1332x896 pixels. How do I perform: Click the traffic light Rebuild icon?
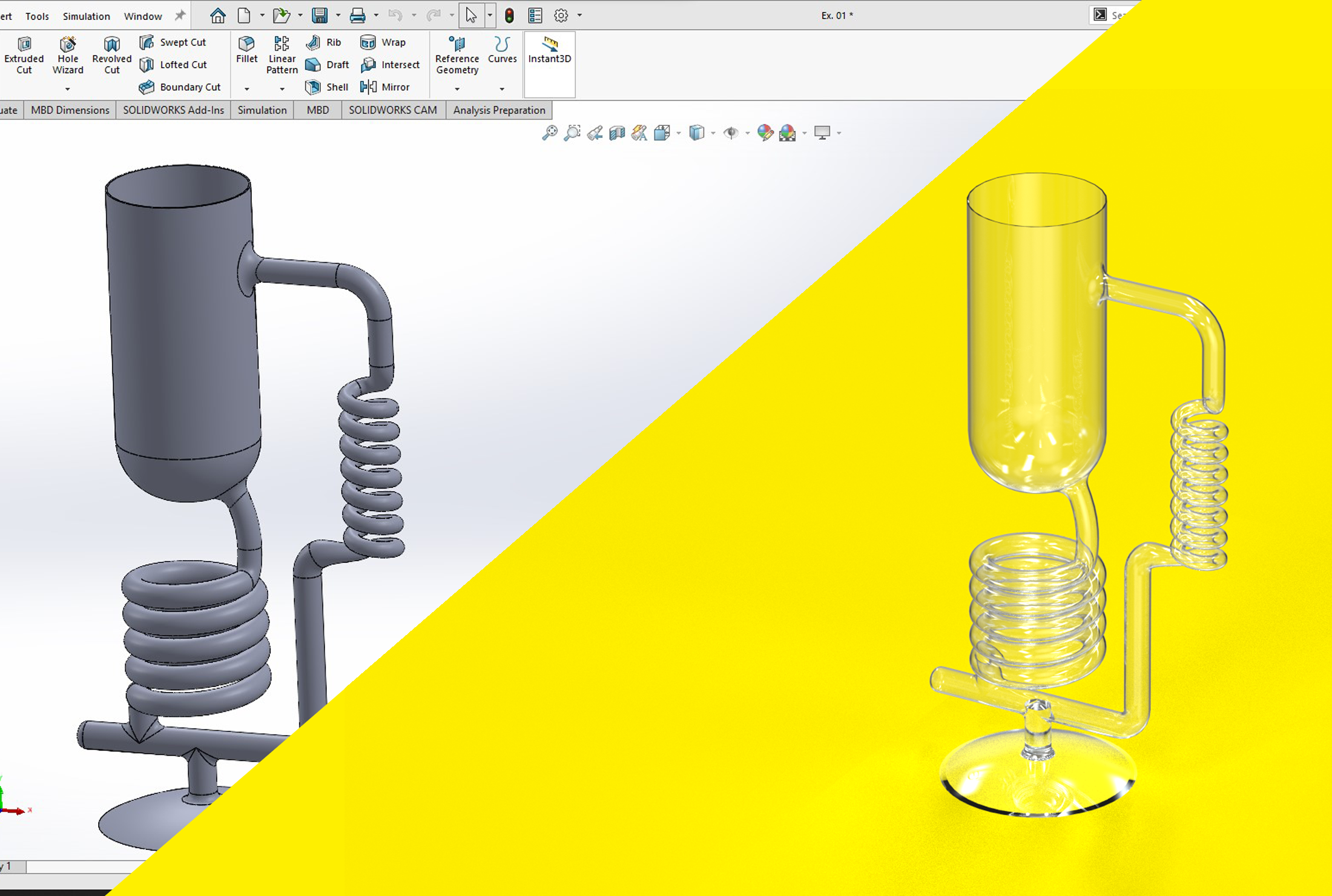(509, 16)
